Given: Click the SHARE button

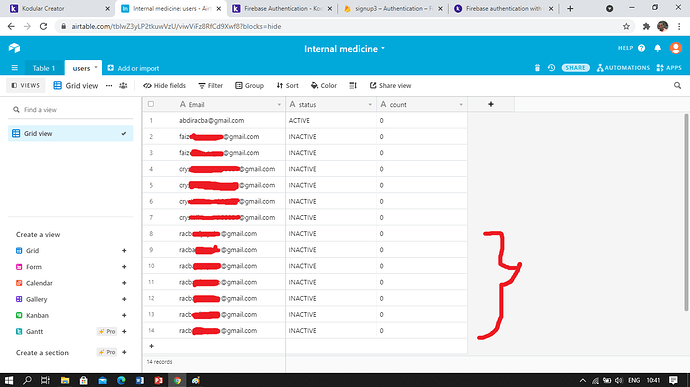Looking at the screenshot, I should 575,68.
